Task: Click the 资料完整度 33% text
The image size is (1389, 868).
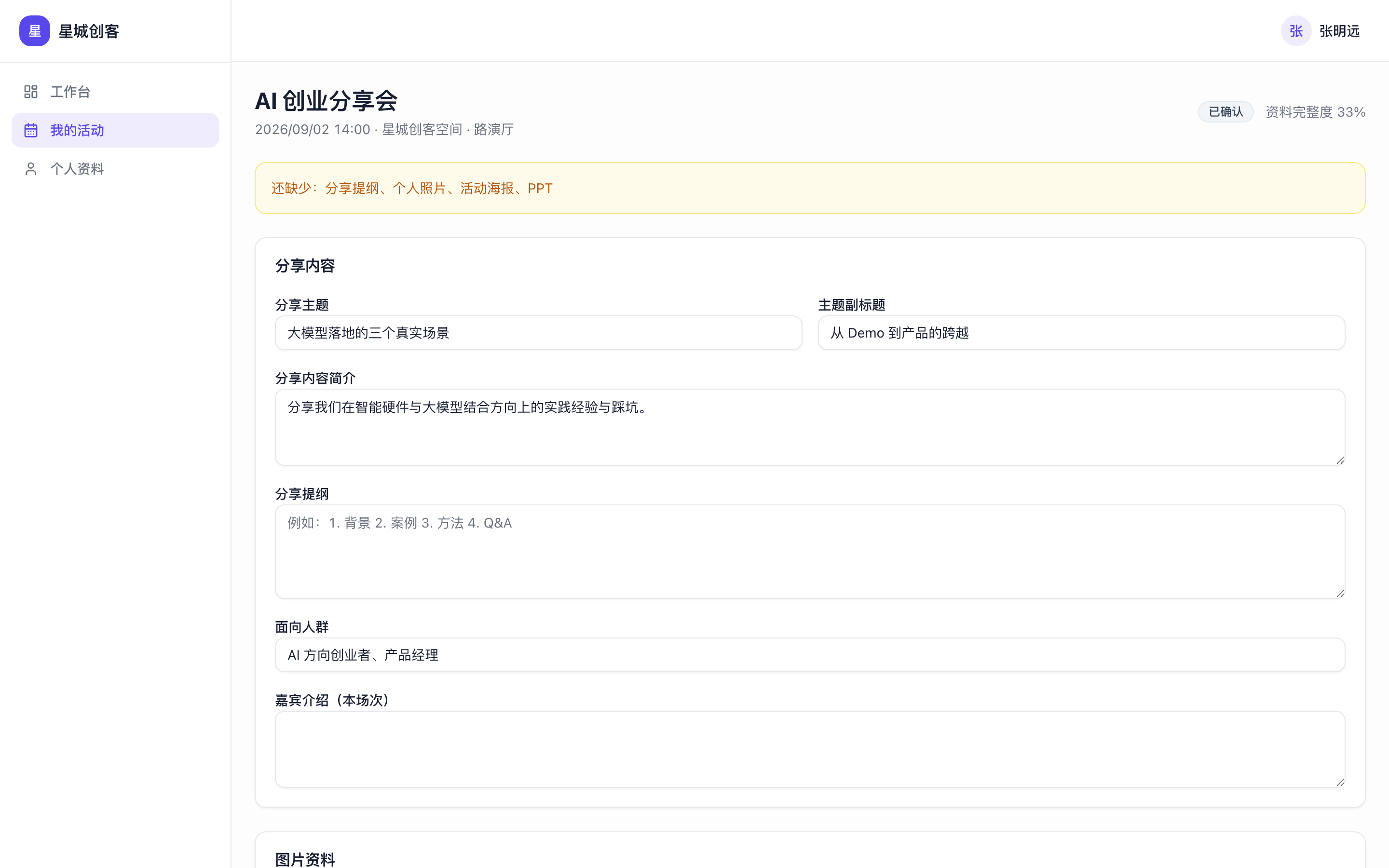Action: (1316, 112)
